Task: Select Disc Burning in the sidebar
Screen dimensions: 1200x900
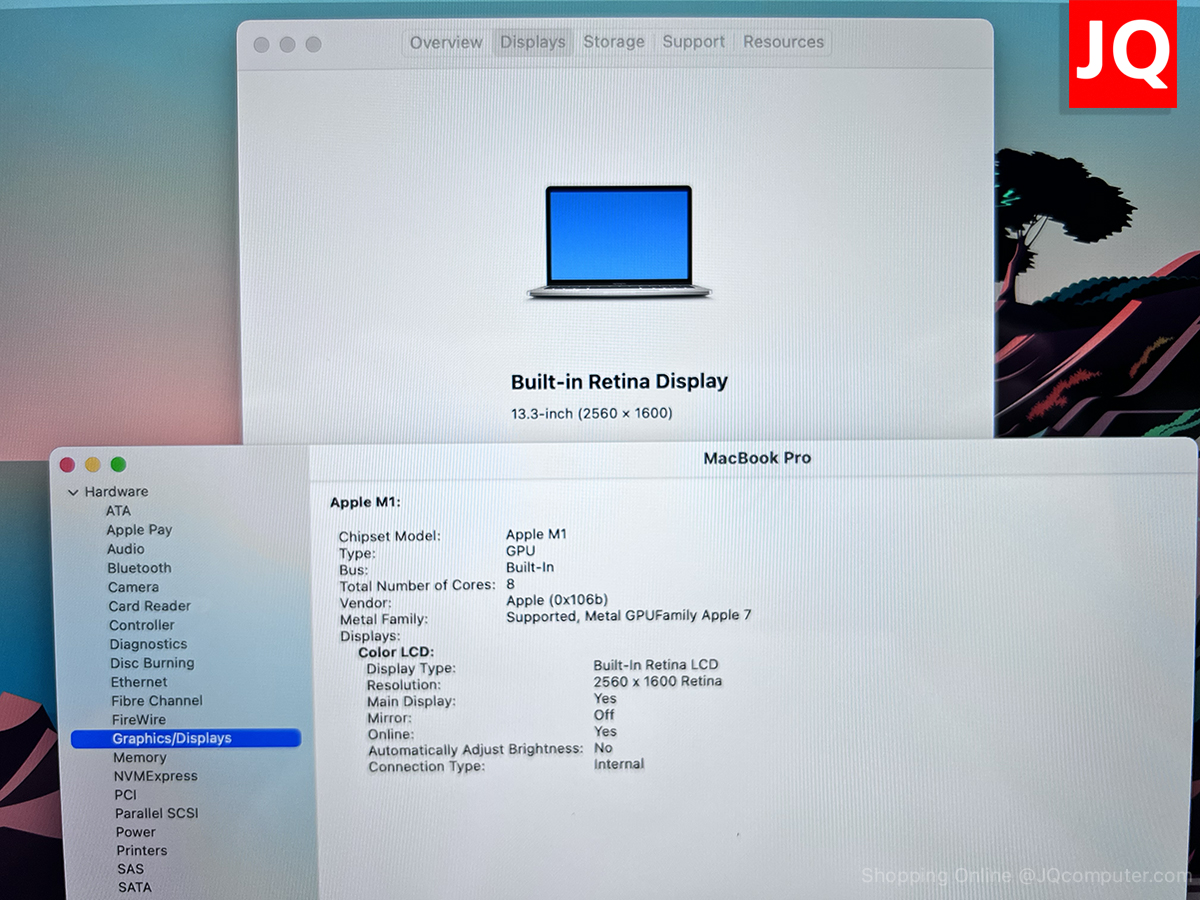Action: tap(152, 663)
